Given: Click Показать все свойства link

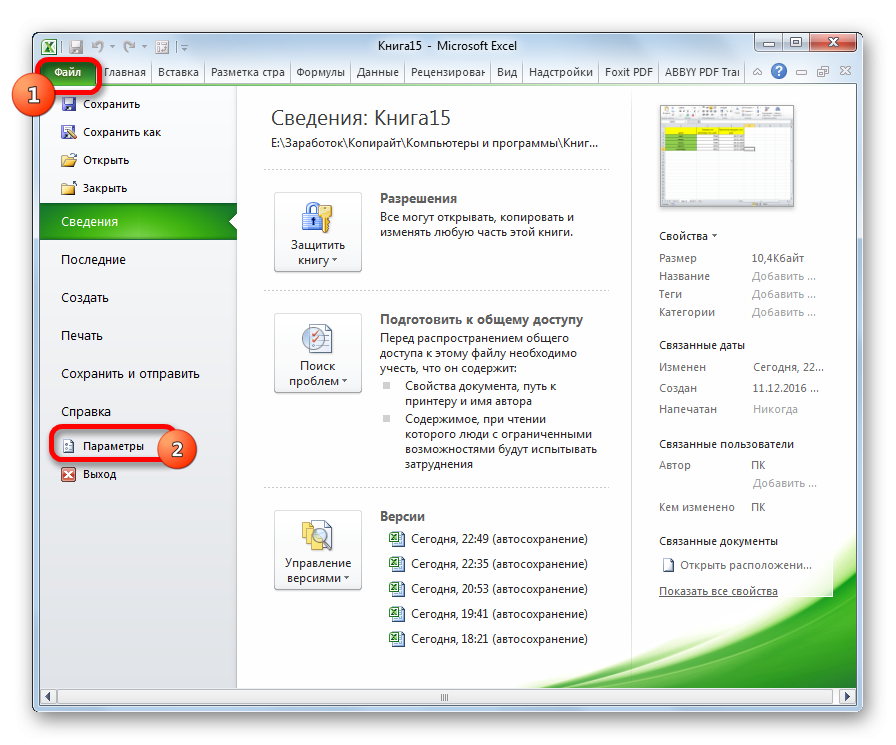Looking at the screenshot, I should pos(718,591).
